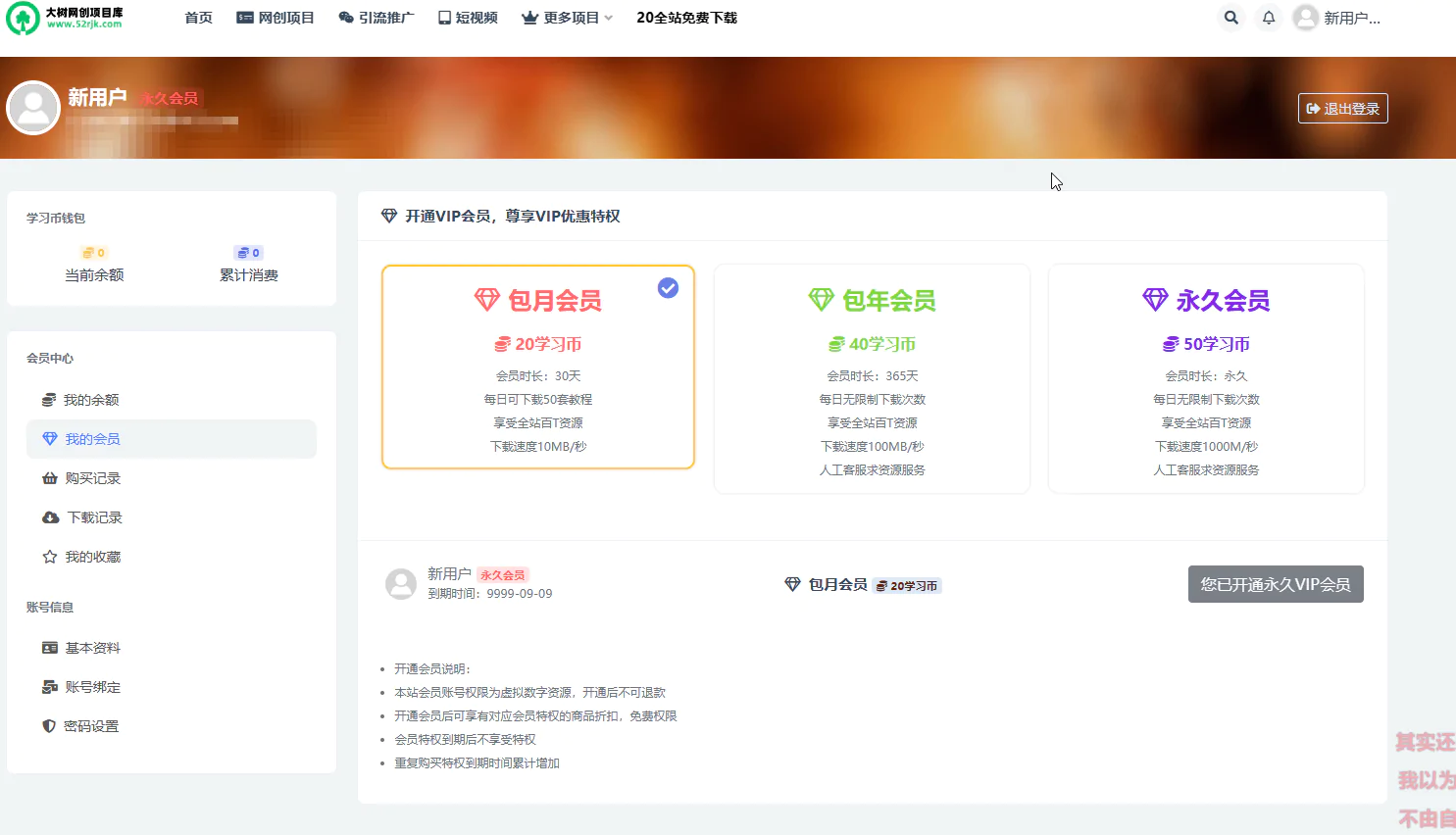
Task: Open 下载记录 sidebar item
Action: [172, 517]
